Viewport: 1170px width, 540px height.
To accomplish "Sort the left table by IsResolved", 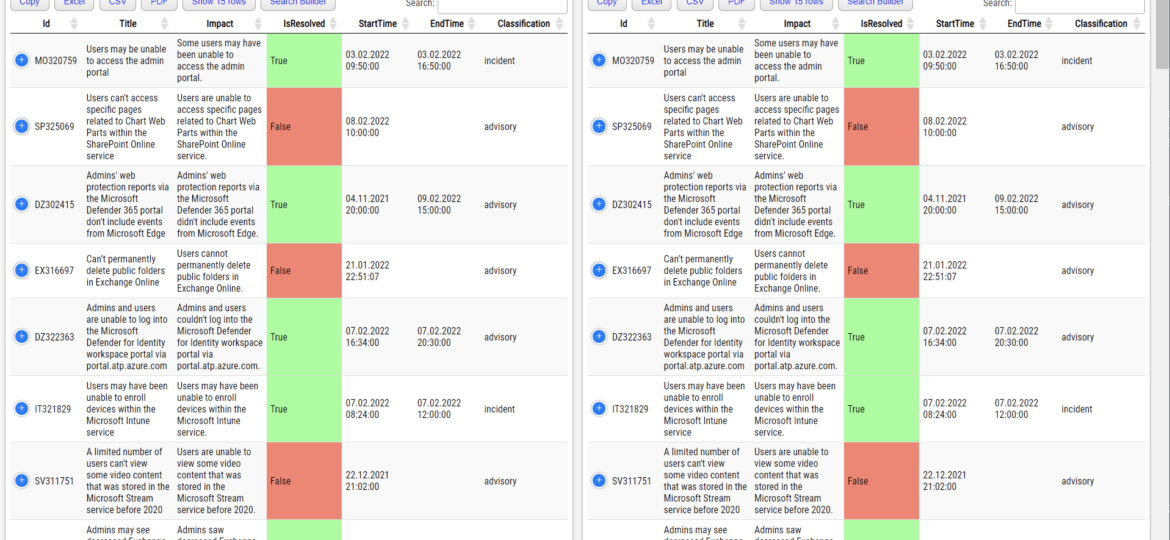I will [304, 24].
